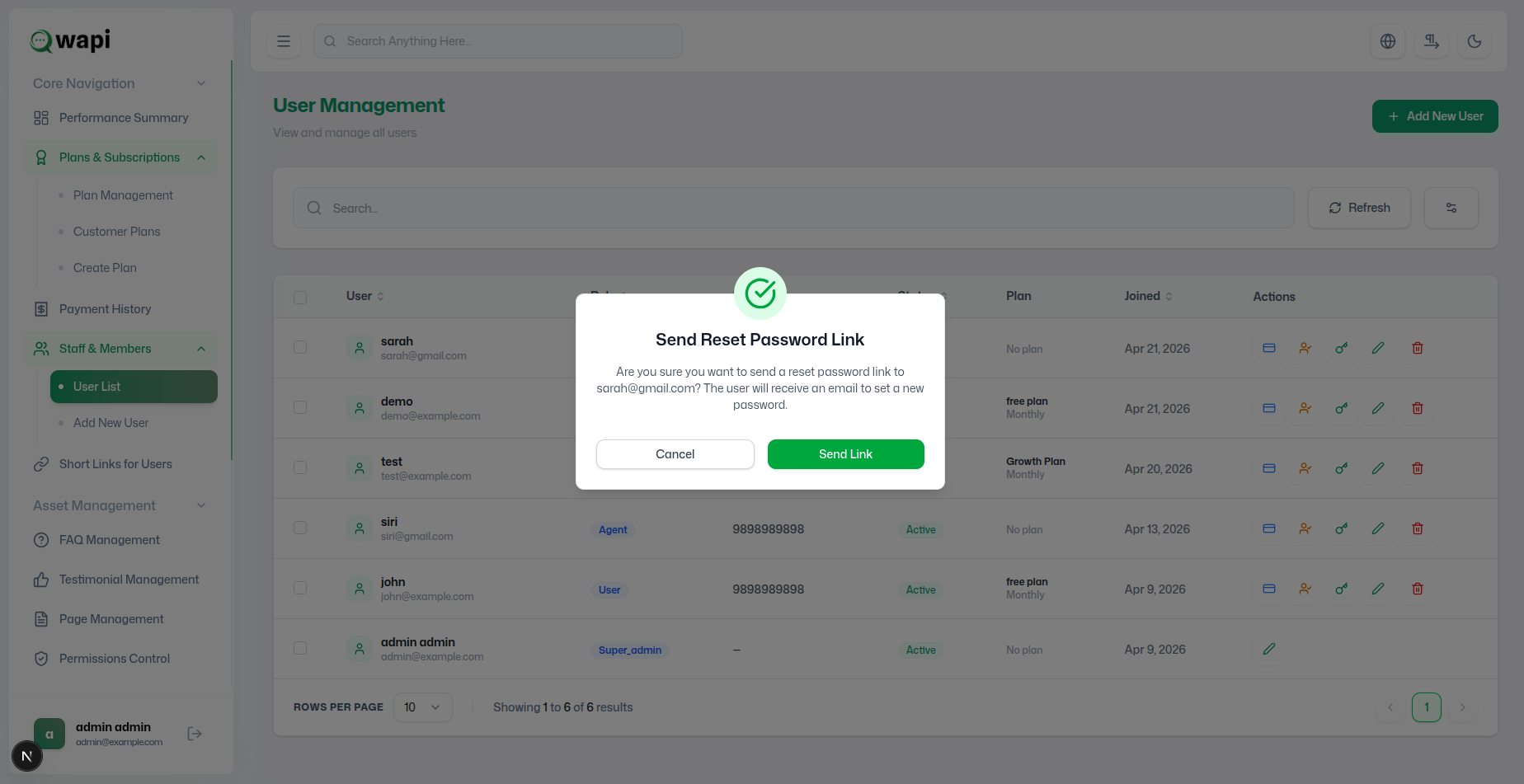Edit siri's user with pencil icon
1524x784 pixels.
pos(1378,528)
